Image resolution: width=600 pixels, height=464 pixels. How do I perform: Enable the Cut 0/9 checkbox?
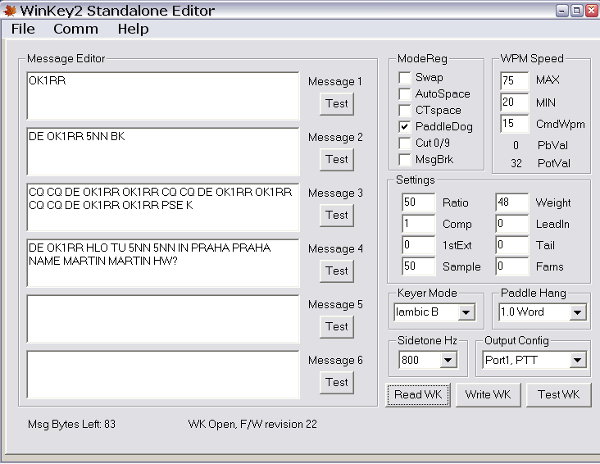point(404,143)
